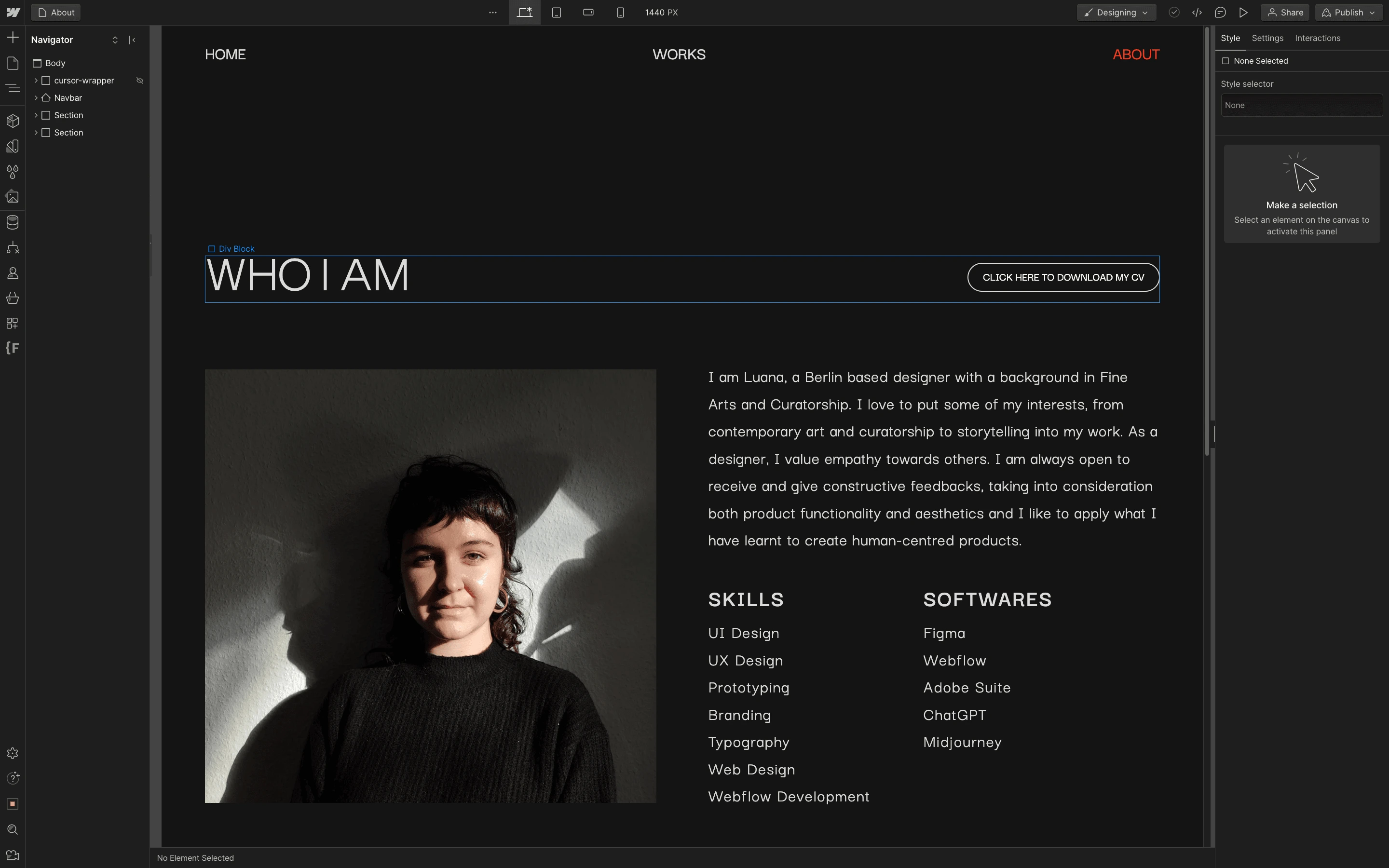Toggle cursor-wrapper visibility
This screenshot has height=868, width=1389.
(x=140, y=80)
